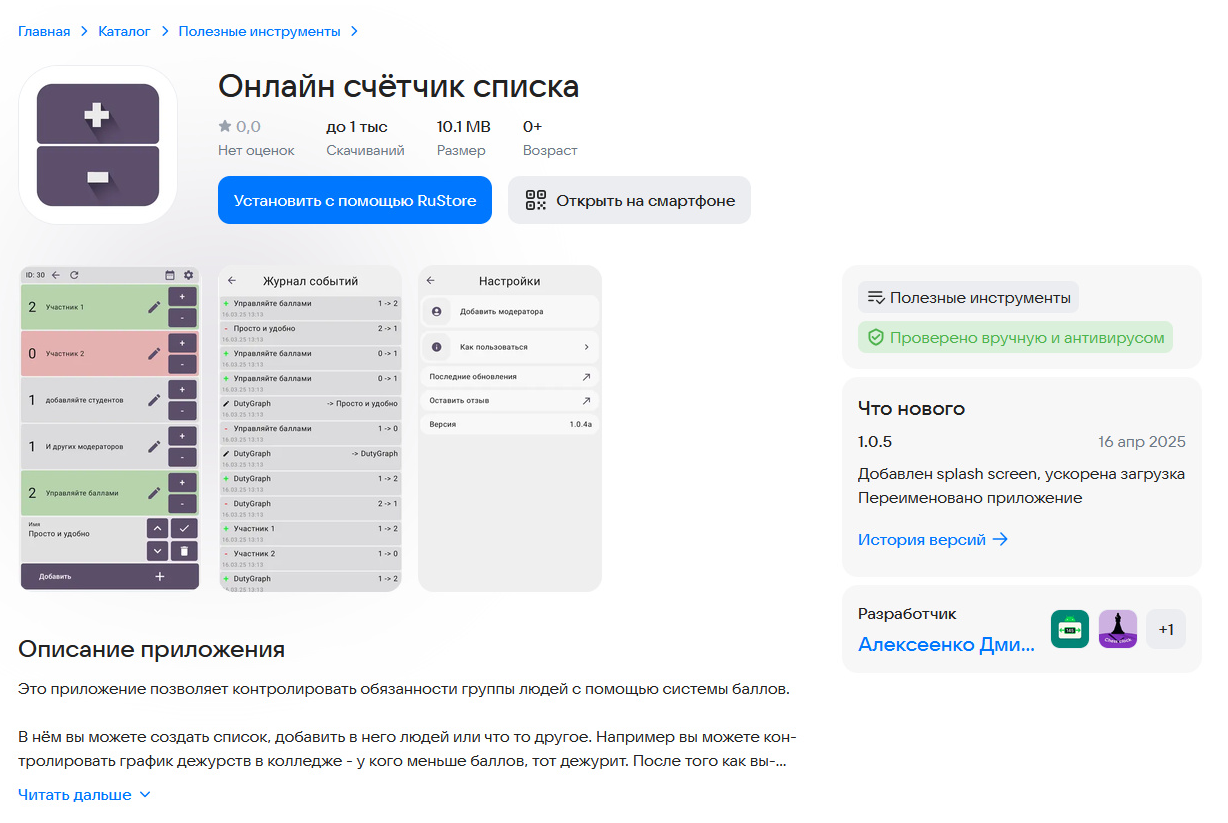The height and width of the screenshot is (823, 1228).
Task: Expand description with Читать дальше
Action: tap(75, 795)
